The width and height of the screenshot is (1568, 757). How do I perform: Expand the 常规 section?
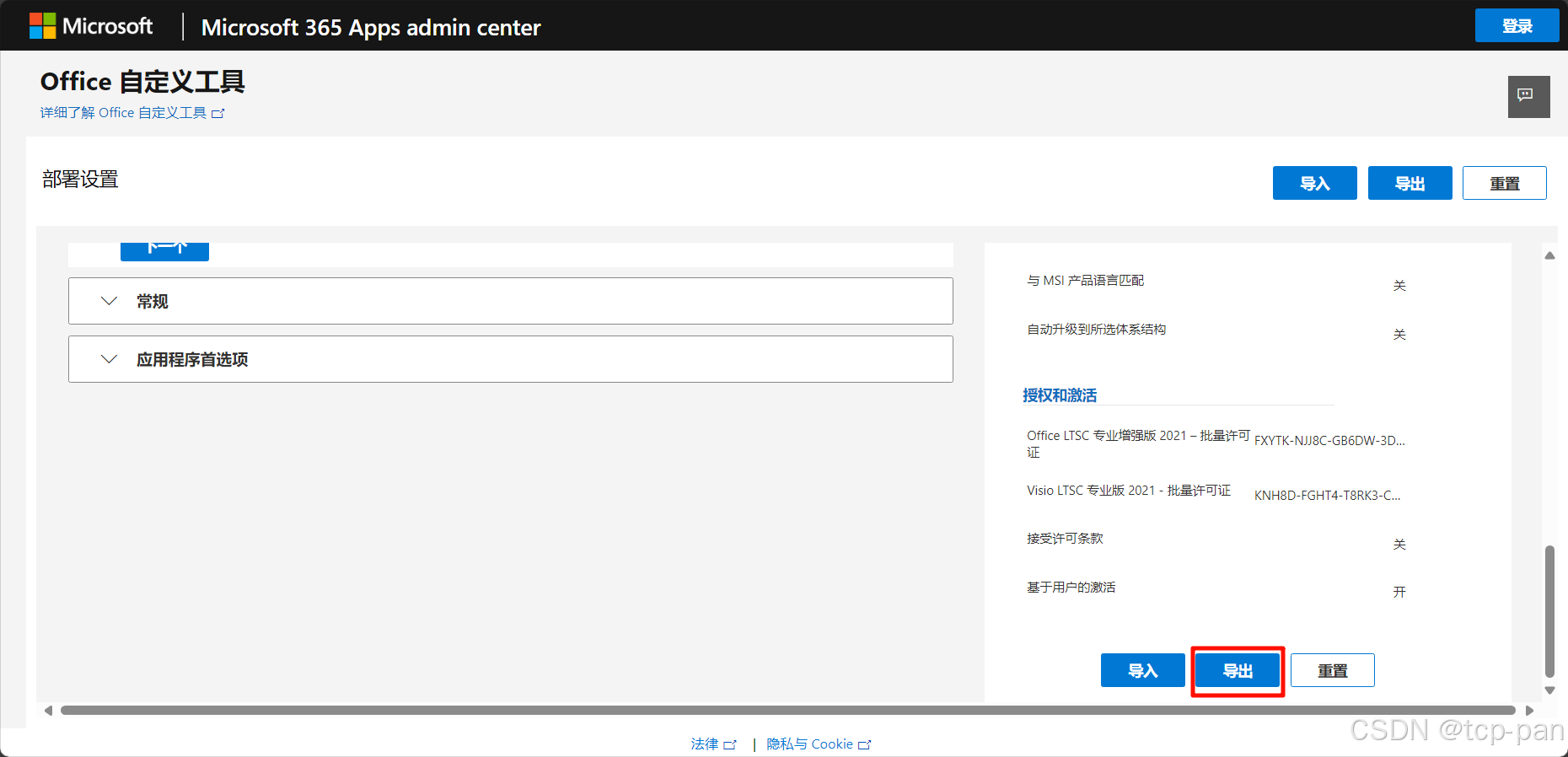510,301
